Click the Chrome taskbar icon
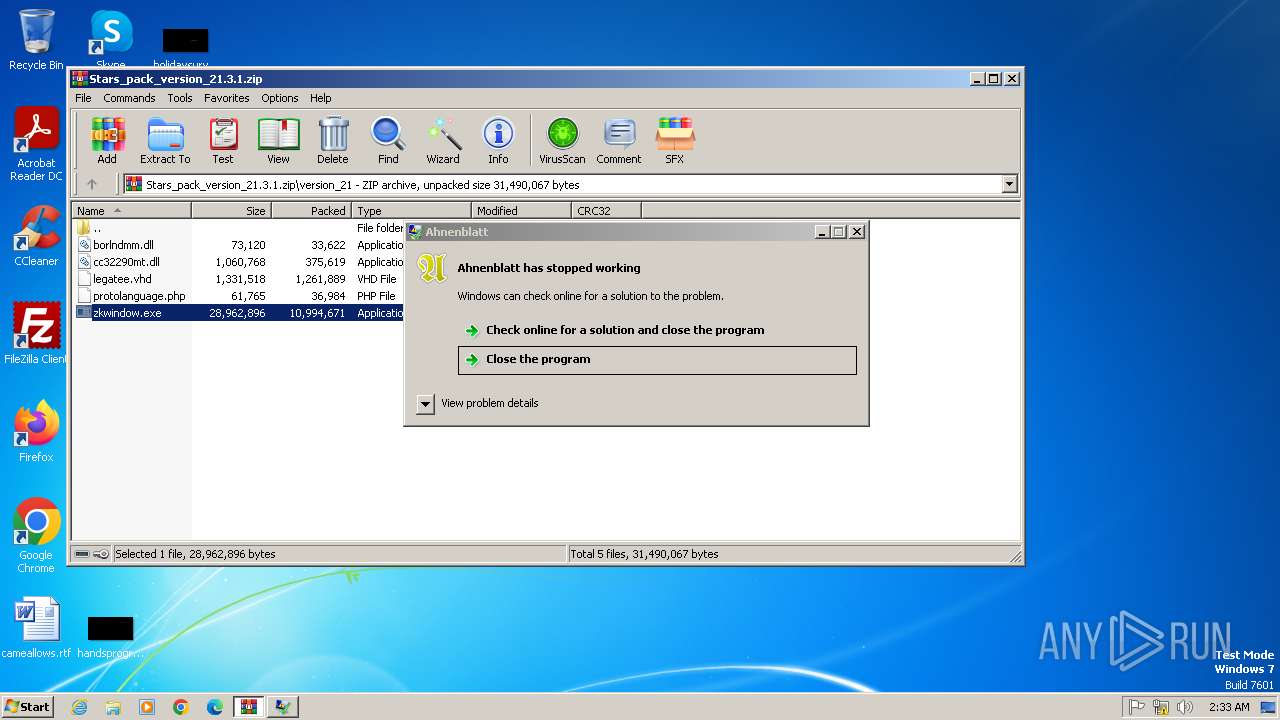This screenshot has height=720, width=1280. coord(181,707)
